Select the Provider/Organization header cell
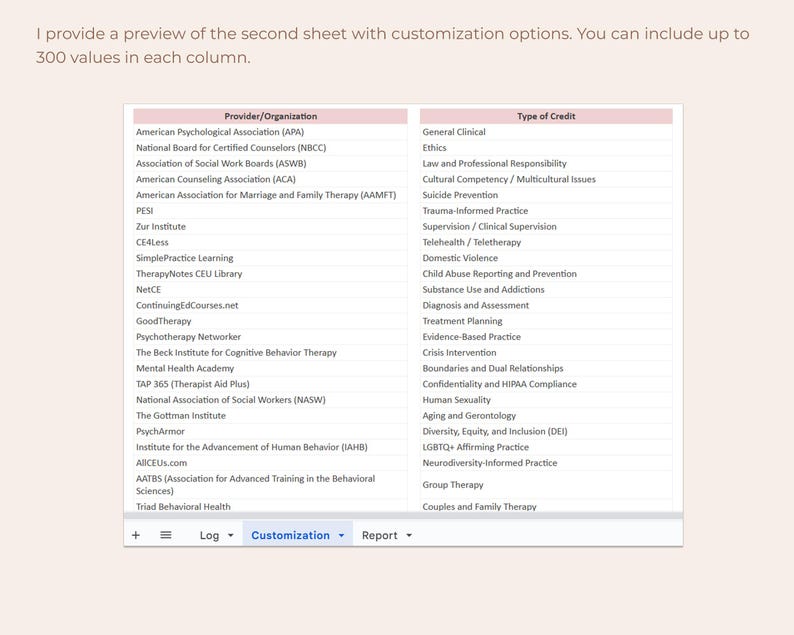 [270, 116]
